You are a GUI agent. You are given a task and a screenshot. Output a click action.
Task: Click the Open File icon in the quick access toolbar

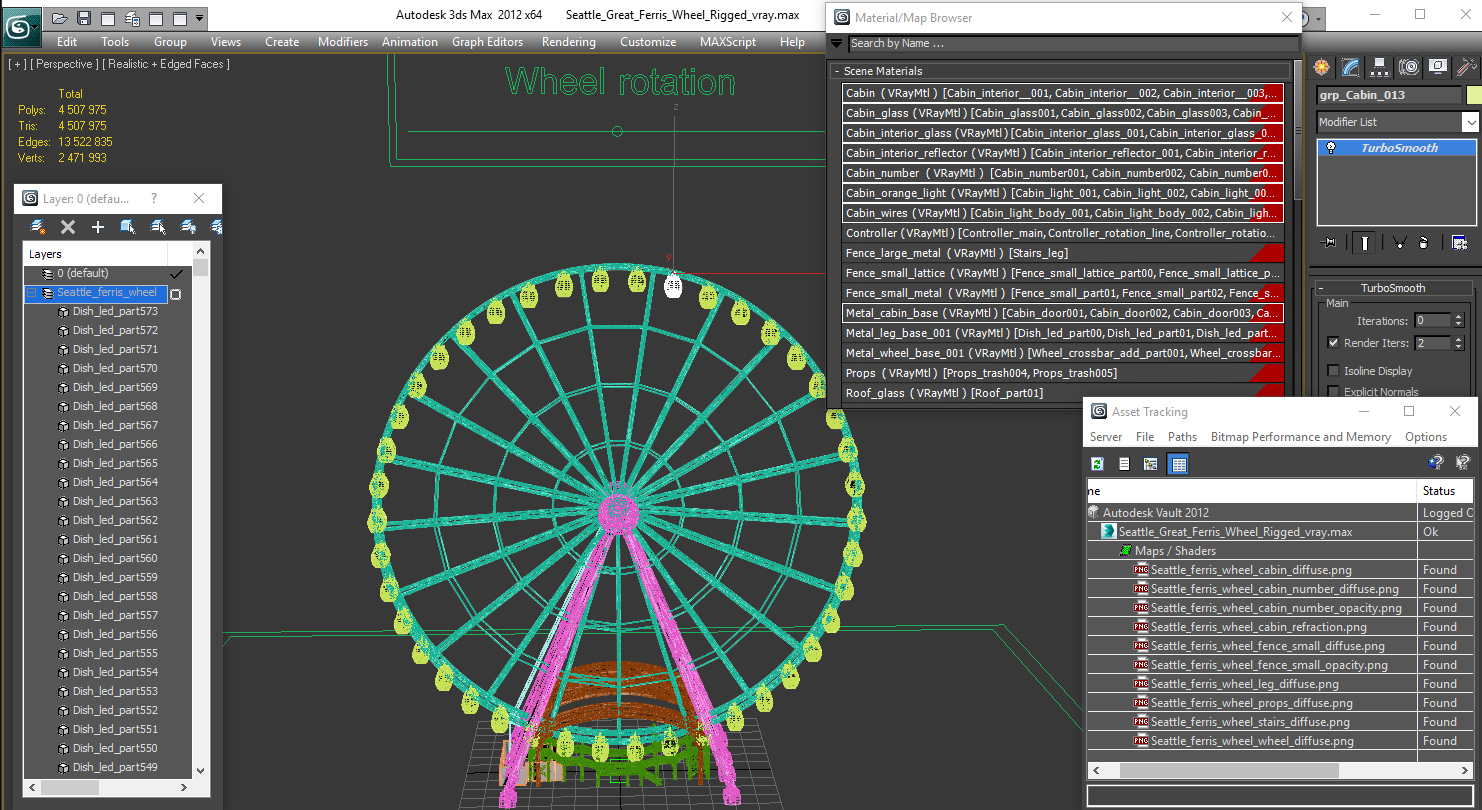[x=60, y=18]
